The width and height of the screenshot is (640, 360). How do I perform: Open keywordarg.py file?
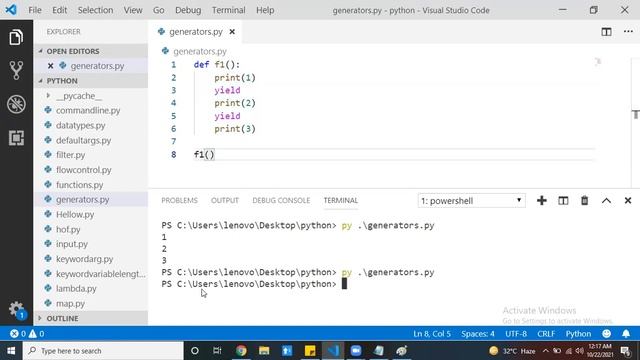91,259
